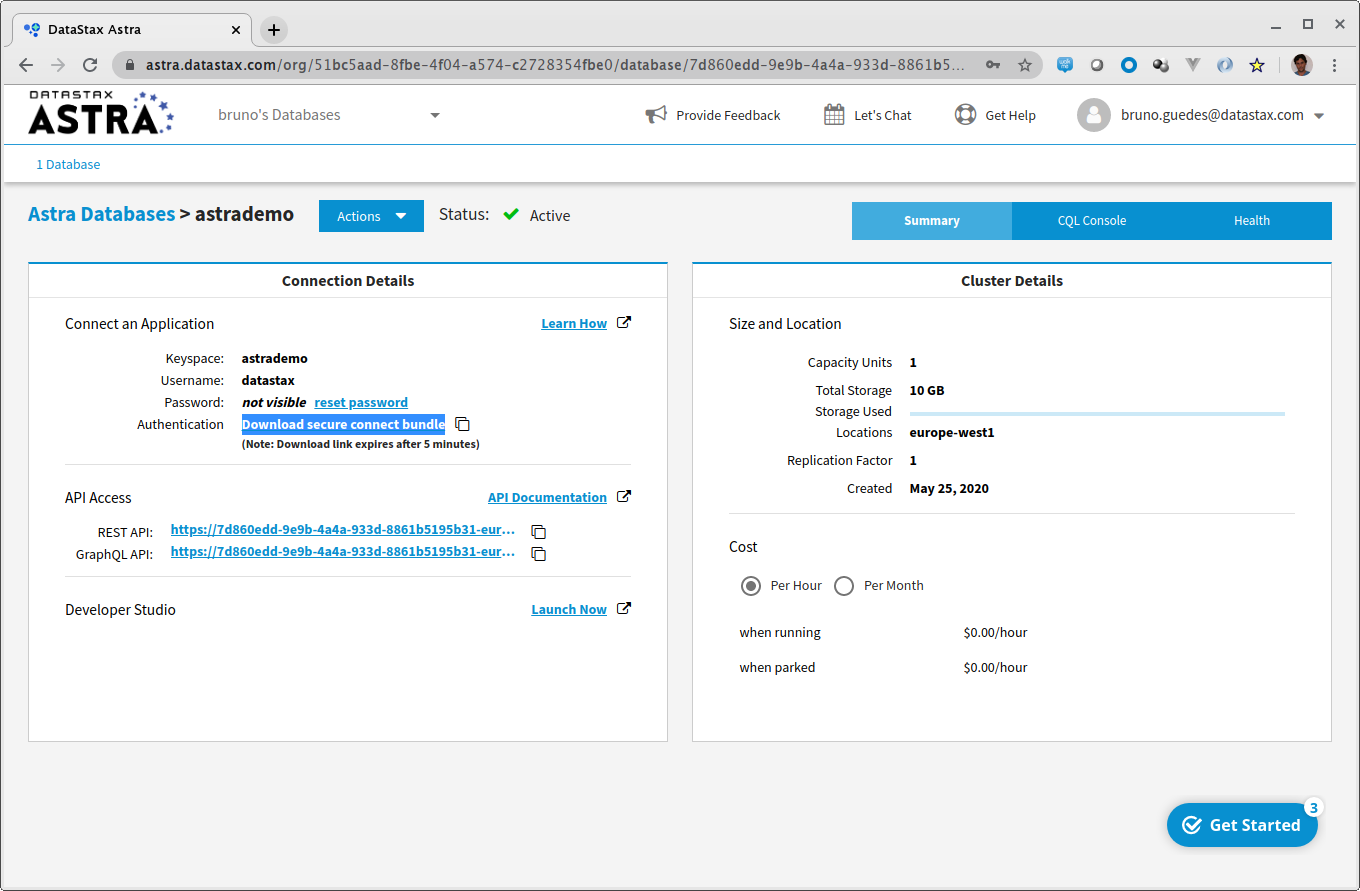Click the 10 GB total storage value
The height and width of the screenshot is (891, 1360).
(x=927, y=391)
